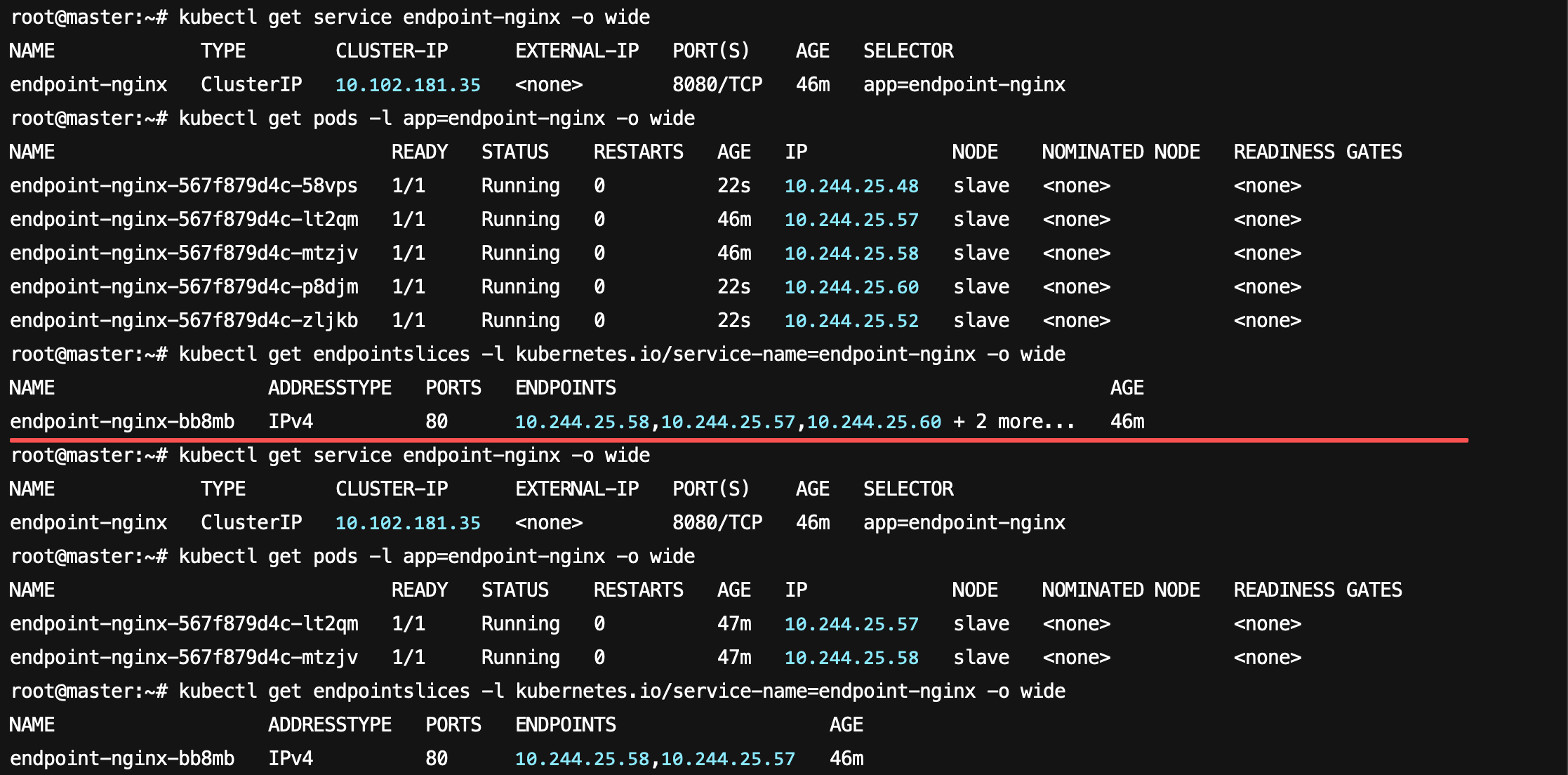The image size is (1568, 775).
Task: Click the cluster IP 10.102.181.35 in first service output
Action: (408, 85)
